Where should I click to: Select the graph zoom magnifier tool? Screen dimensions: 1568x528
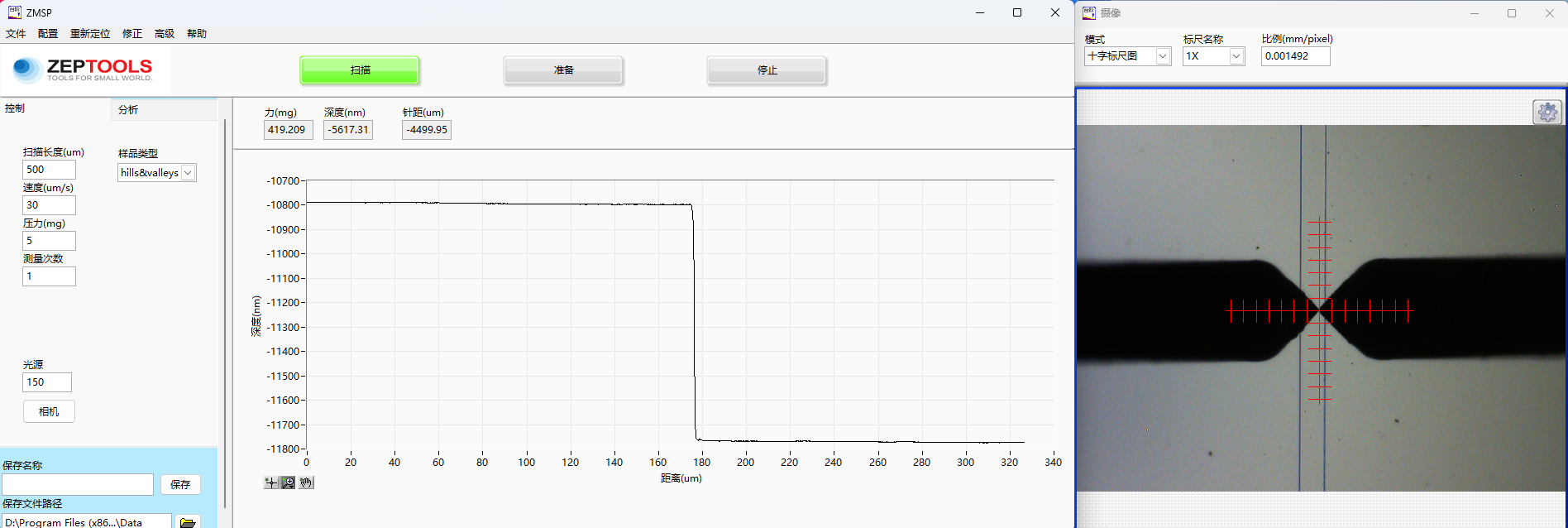(288, 482)
